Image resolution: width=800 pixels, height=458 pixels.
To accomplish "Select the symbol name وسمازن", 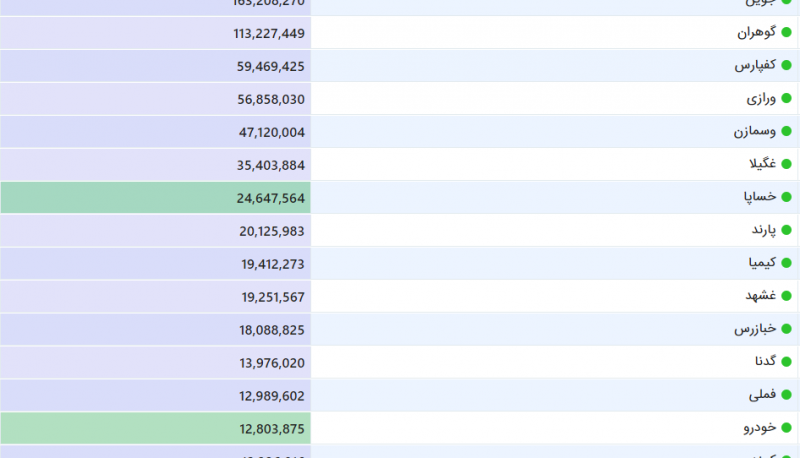I will (755, 132).
